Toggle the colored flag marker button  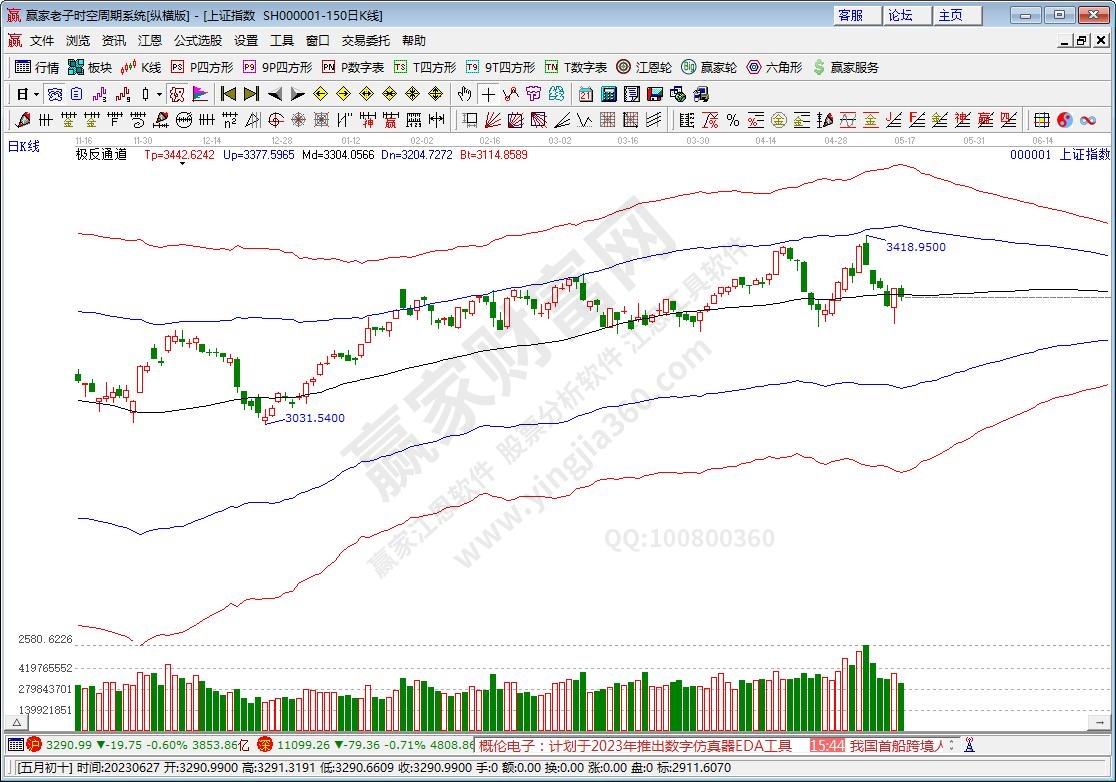pyautogui.click(x=200, y=94)
